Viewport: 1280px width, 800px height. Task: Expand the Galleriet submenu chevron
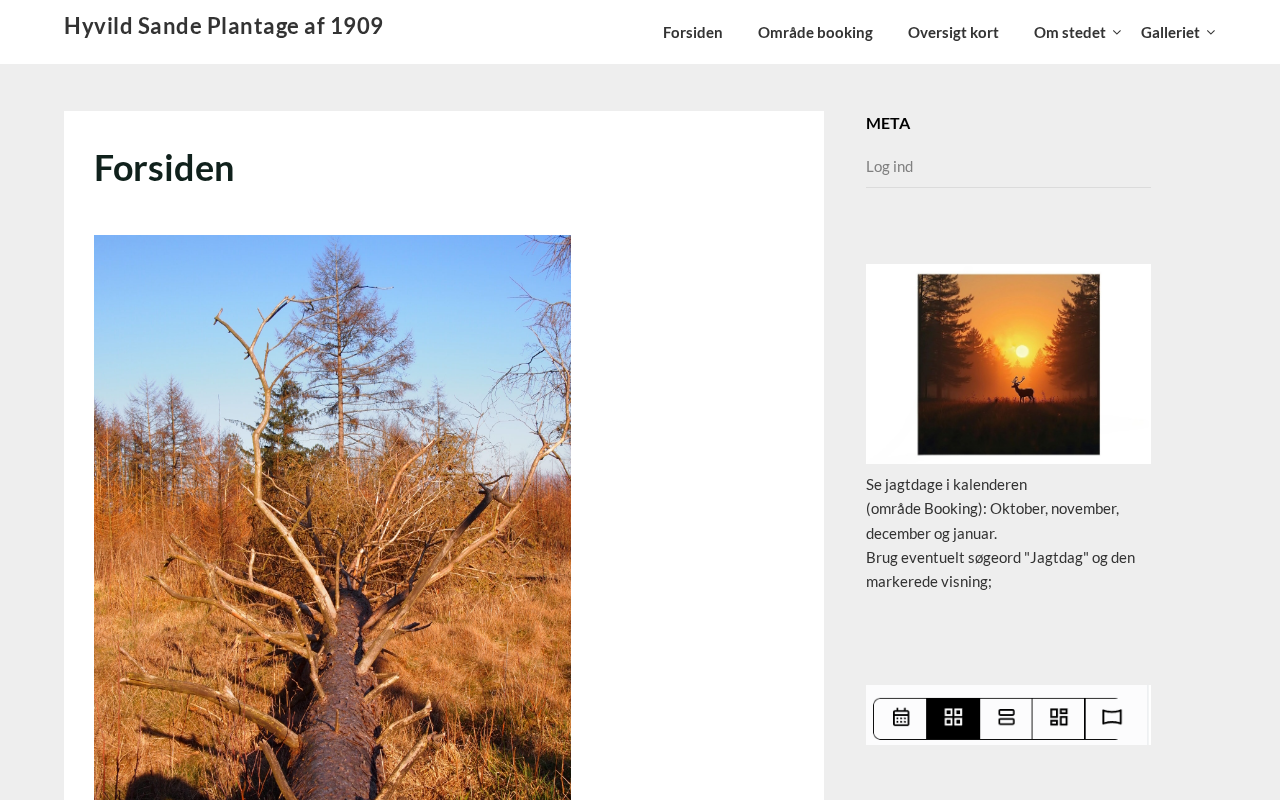(x=1211, y=32)
